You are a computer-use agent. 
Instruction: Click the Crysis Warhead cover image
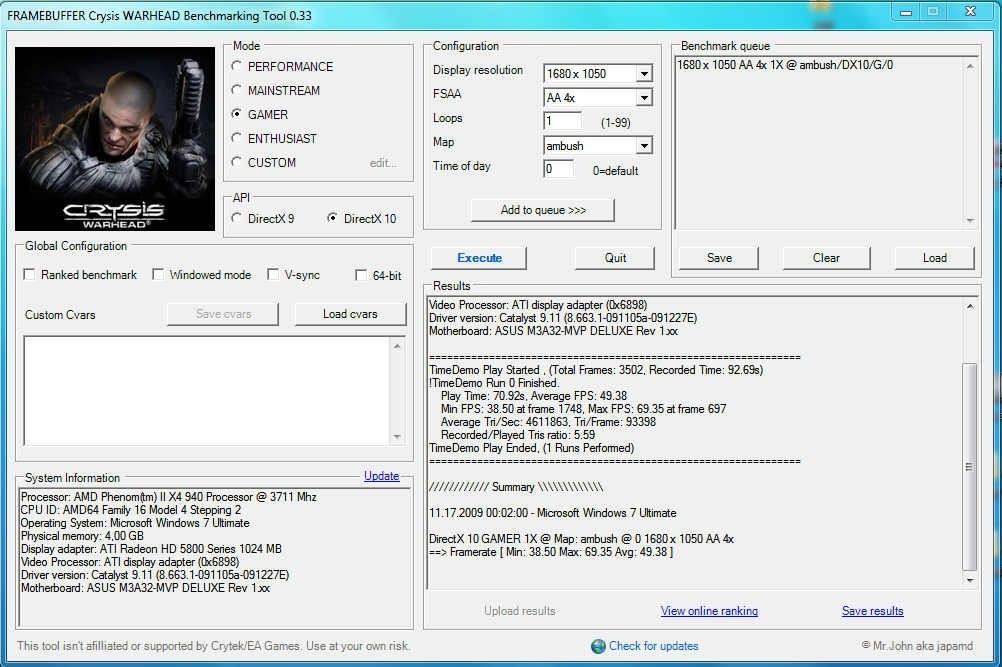[x=115, y=139]
